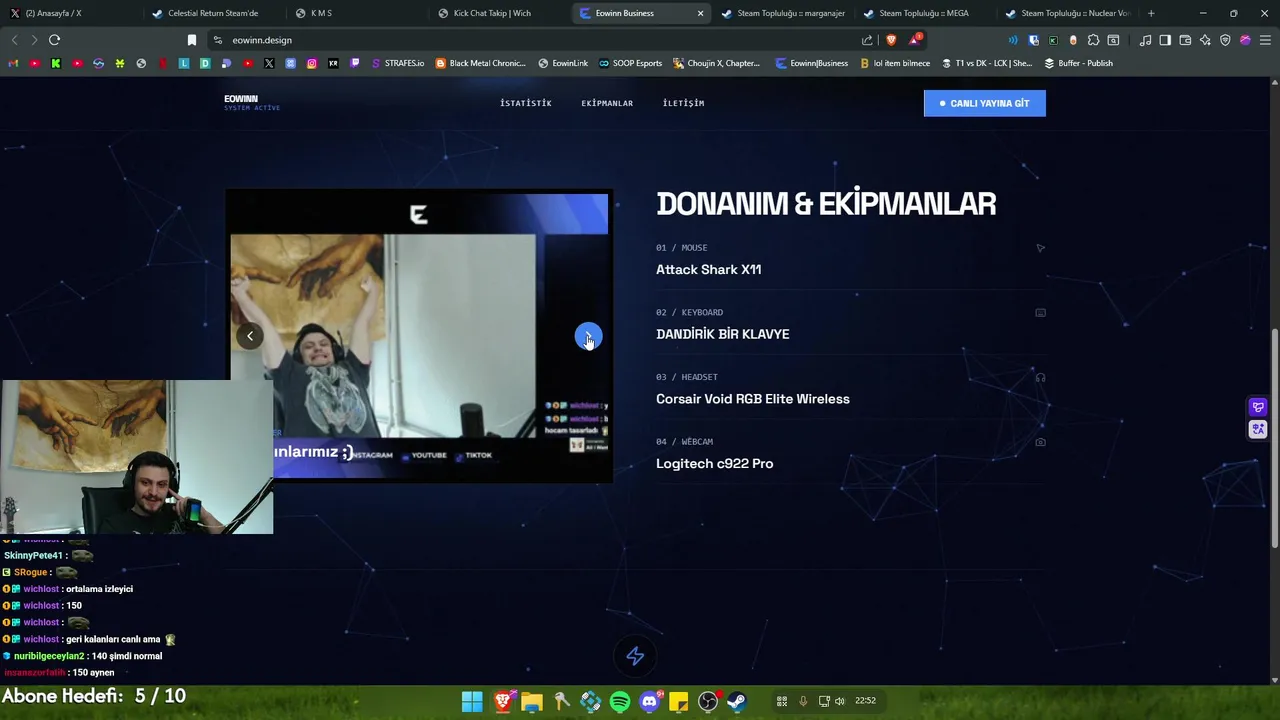
Task: Go to previous carousel slide arrow
Action: point(250,336)
